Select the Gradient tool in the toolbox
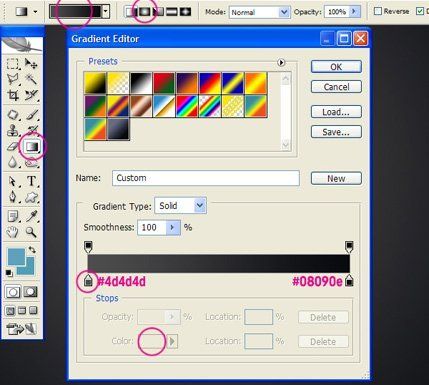The image size is (429, 385). (x=32, y=146)
